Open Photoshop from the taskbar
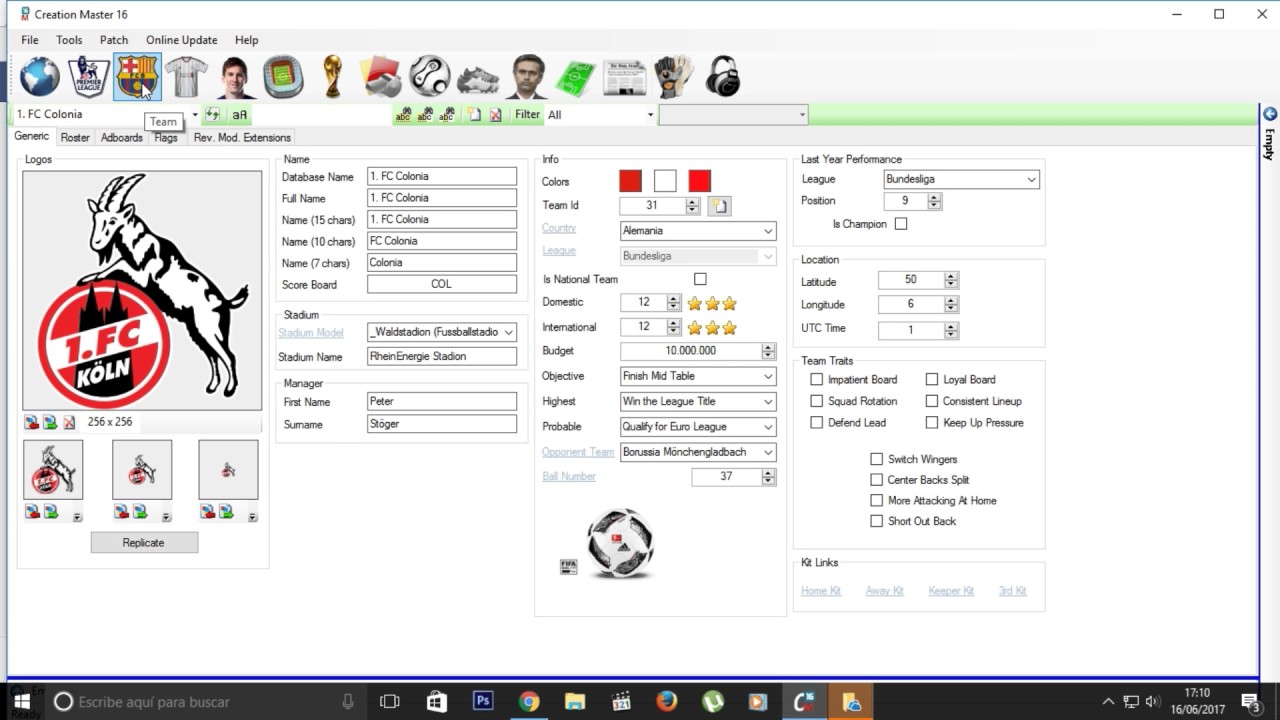Image resolution: width=1280 pixels, height=720 pixels. click(x=483, y=702)
